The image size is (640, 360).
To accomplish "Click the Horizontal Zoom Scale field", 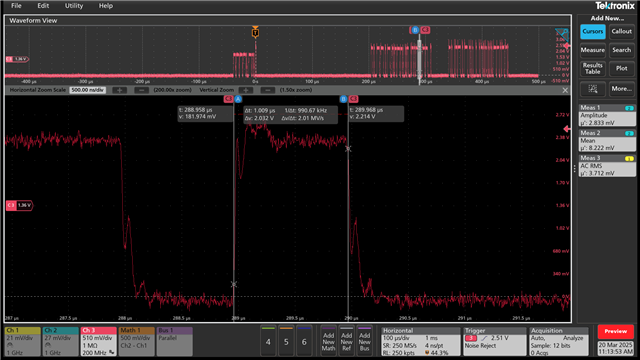I will click(87, 90).
